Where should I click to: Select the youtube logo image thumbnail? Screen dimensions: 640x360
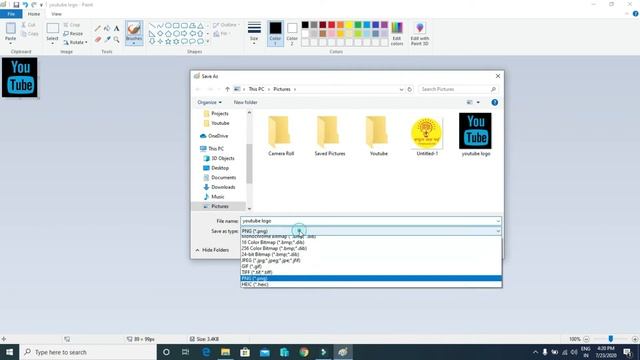pyautogui.click(x=476, y=135)
